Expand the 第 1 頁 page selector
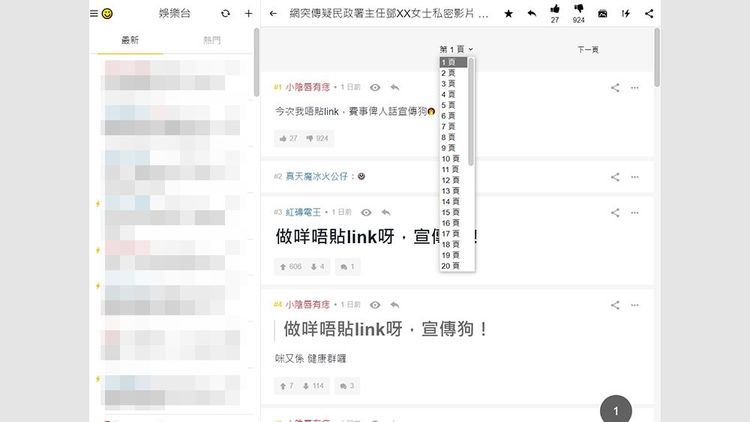 [x=456, y=49]
